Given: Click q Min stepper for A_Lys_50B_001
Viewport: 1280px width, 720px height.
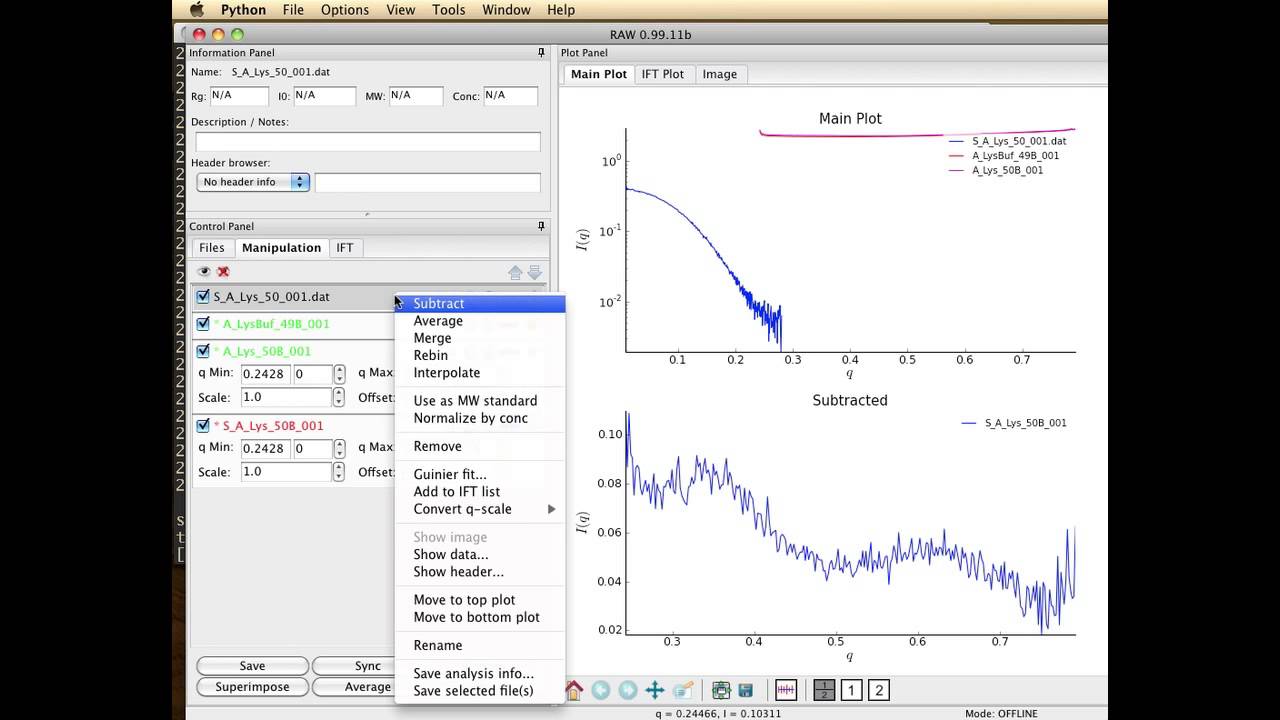Looking at the screenshot, I should tap(339, 374).
